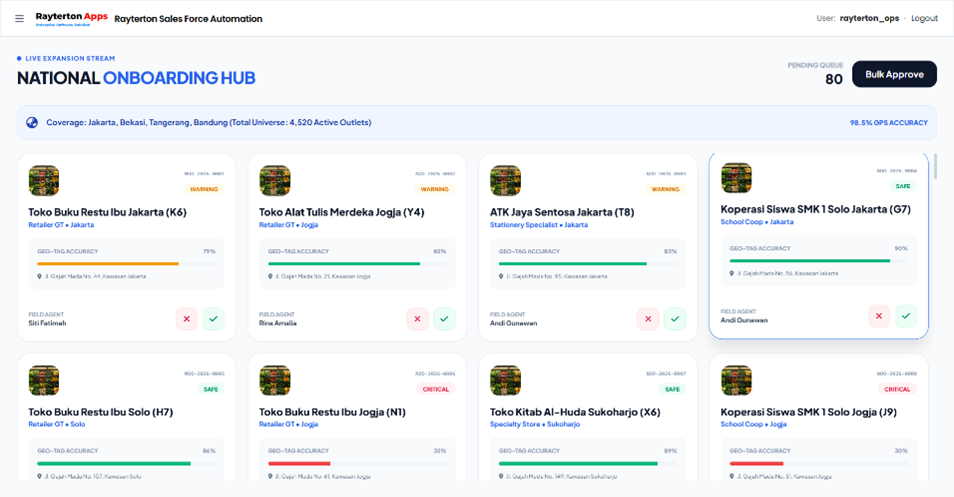Open store photo of Koperasi Siswa SMK 1 Solo Jakarta
The height and width of the screenshot is (497, 954).
(736, 178)
